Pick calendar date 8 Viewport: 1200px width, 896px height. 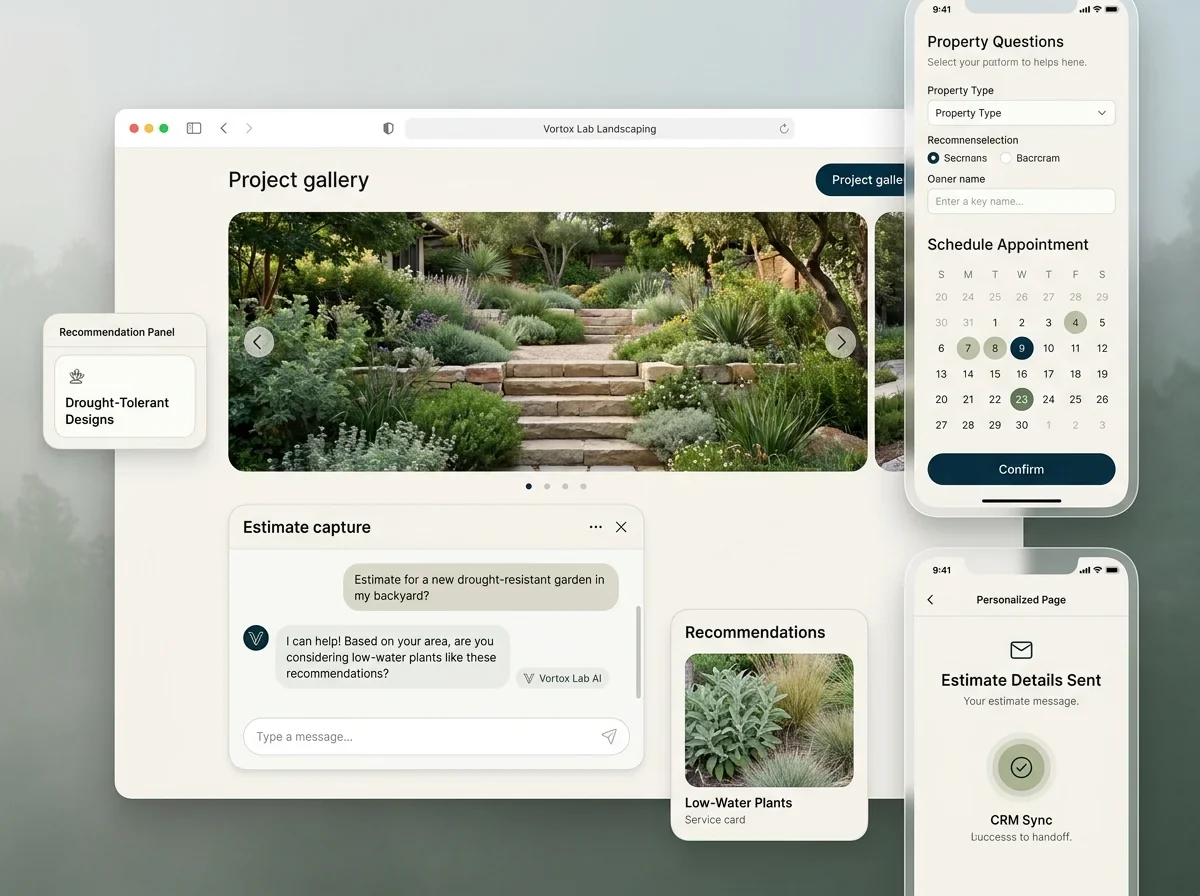click(x=995, y=348)
